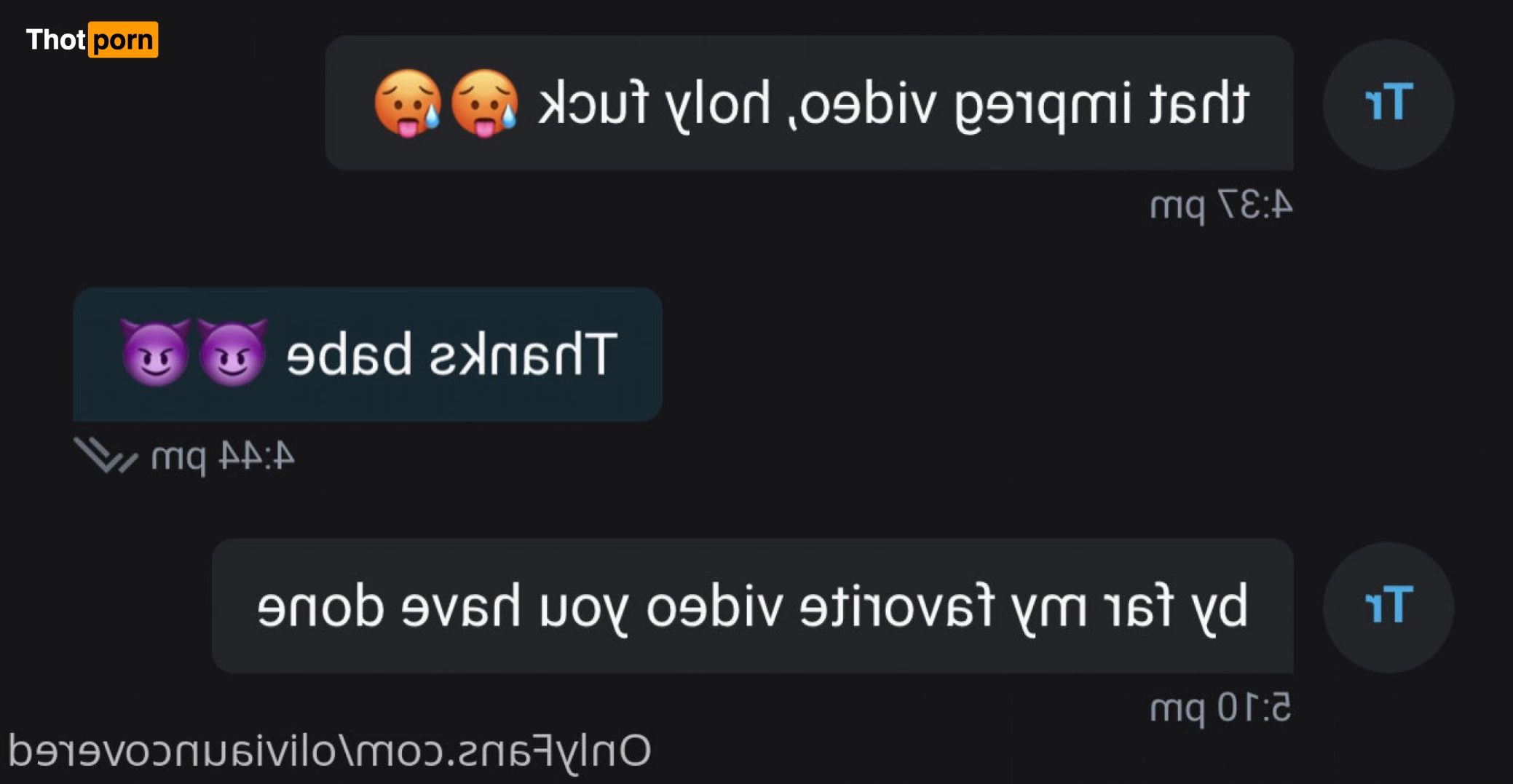
Task: Select the message bubble sent at 4:37 pm
Action: pos(809,103)
